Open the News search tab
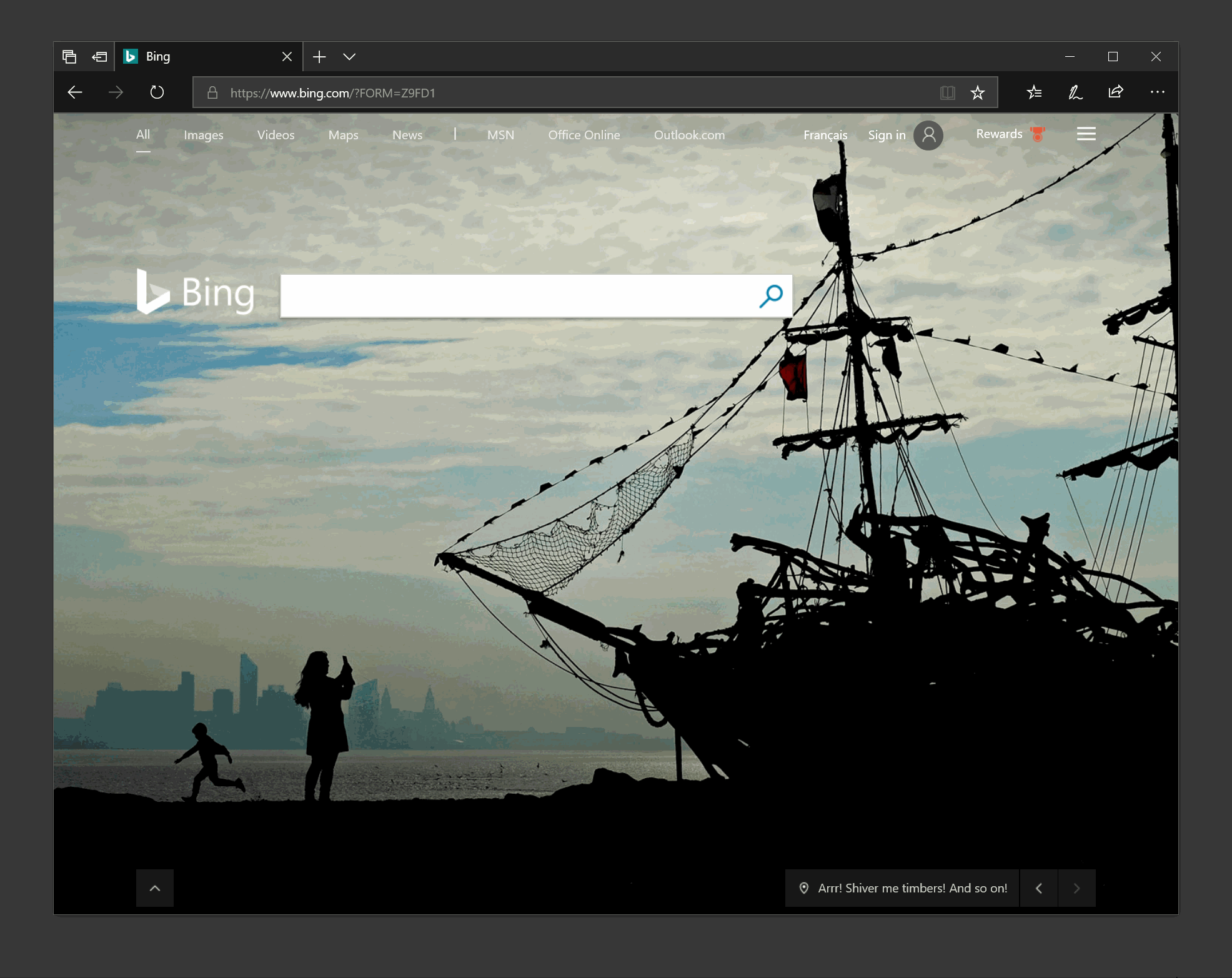1232x978 pixels. coord(407,135)
